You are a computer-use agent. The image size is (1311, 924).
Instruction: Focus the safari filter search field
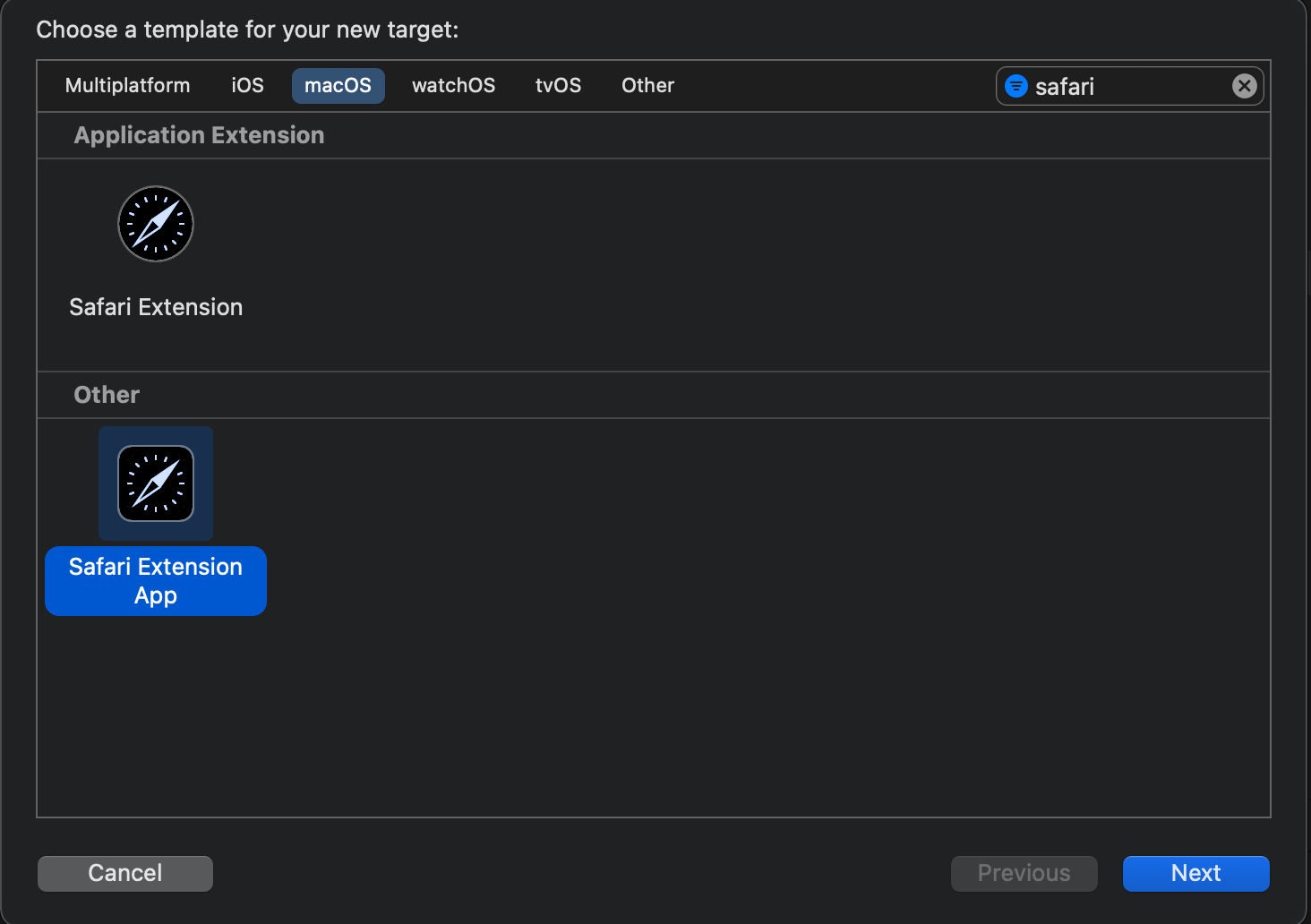[x=1130, y=86]
